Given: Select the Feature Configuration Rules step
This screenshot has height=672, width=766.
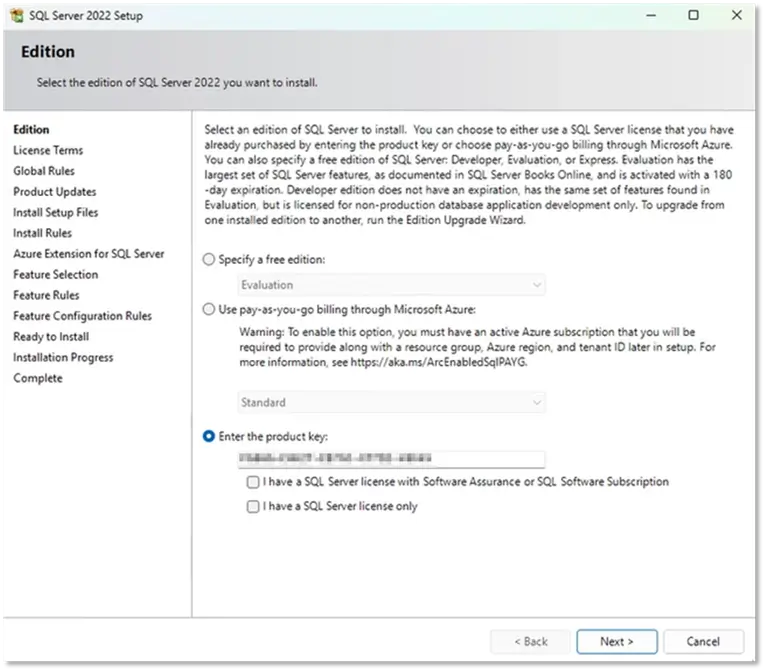Looking at the screenshot, I should coord(83,316).
